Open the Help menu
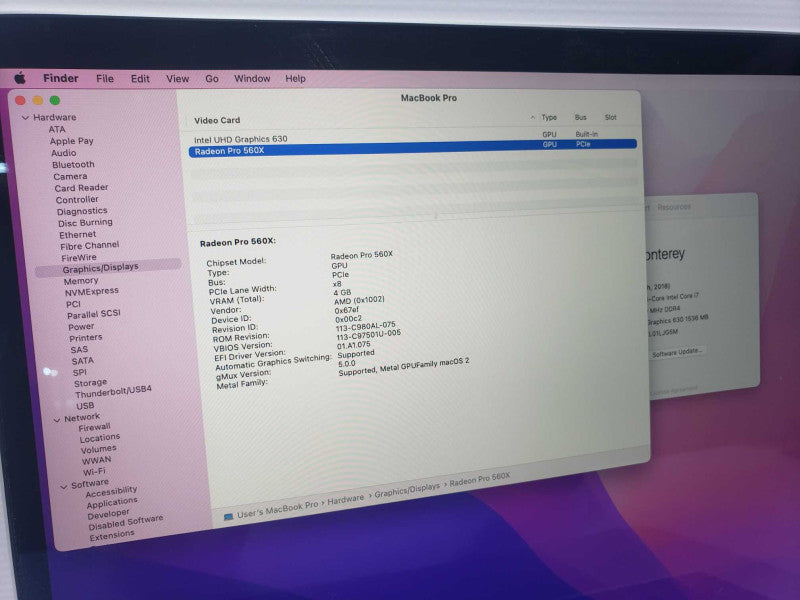This screenshot has width=800, height=600. (295, 79)
